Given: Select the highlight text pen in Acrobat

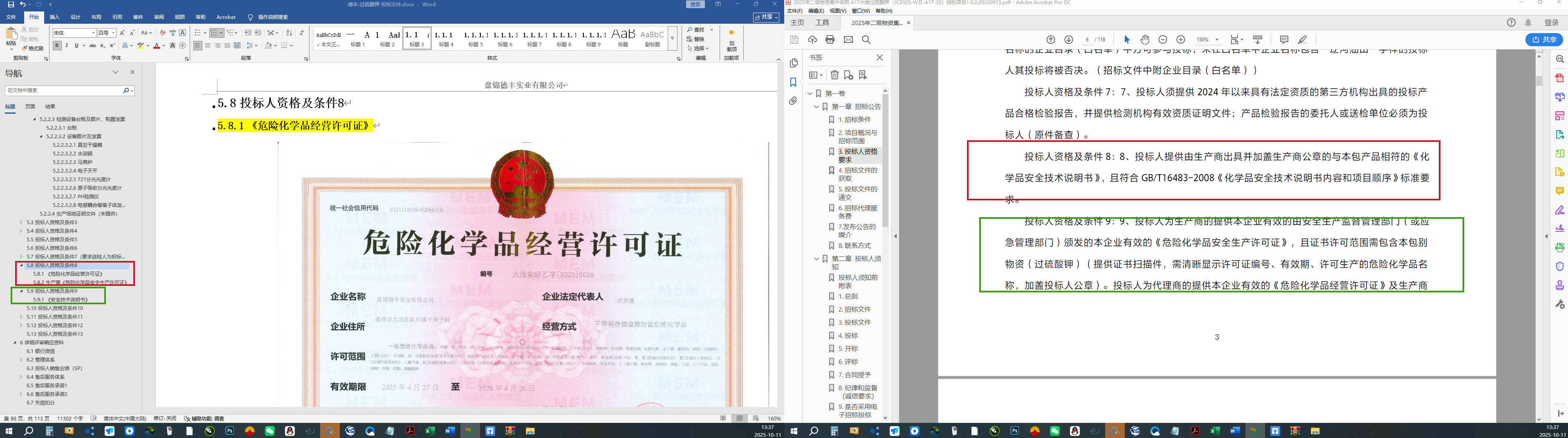Looking at the screenshot, I should click(1303, 40).
